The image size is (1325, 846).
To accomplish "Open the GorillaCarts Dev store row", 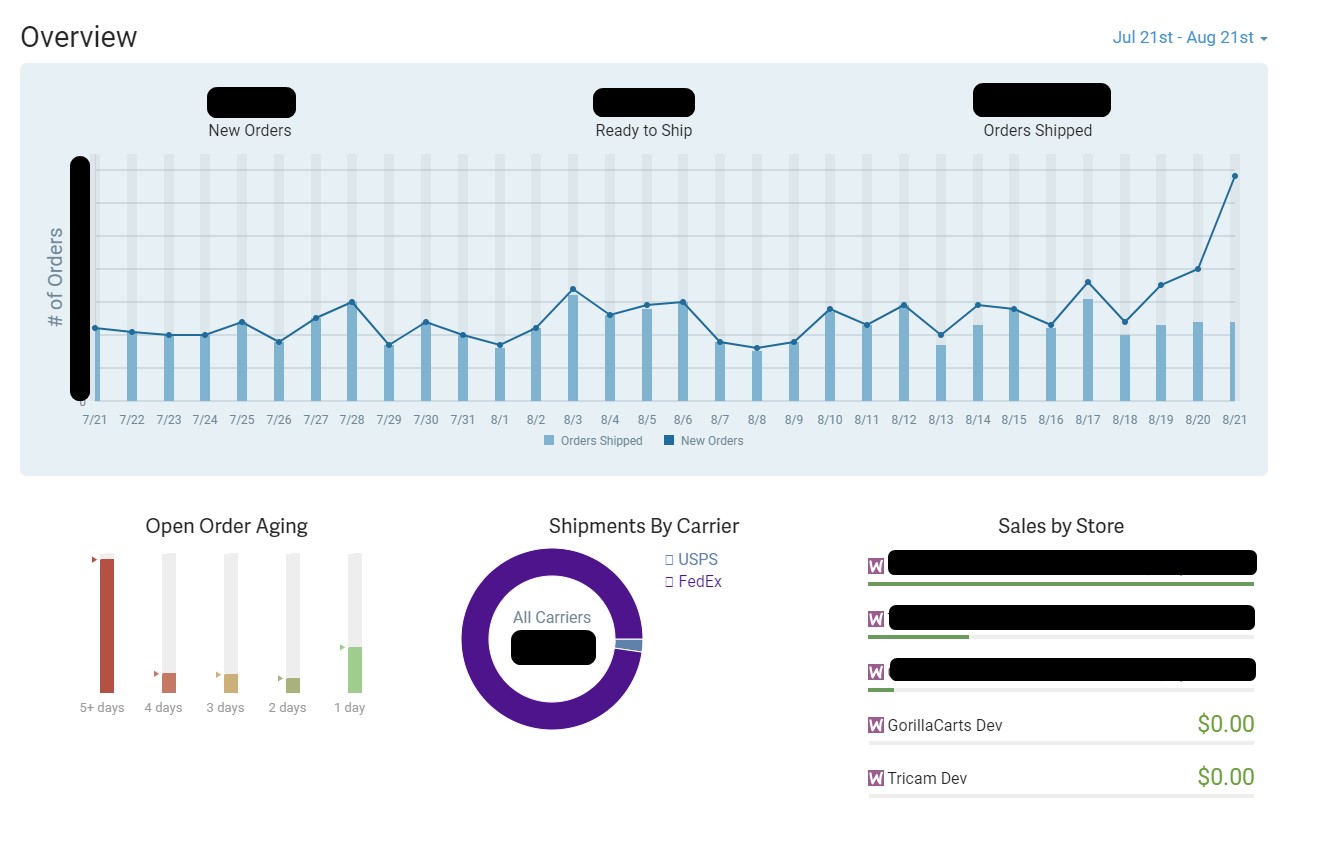I will pos(1061,727).
